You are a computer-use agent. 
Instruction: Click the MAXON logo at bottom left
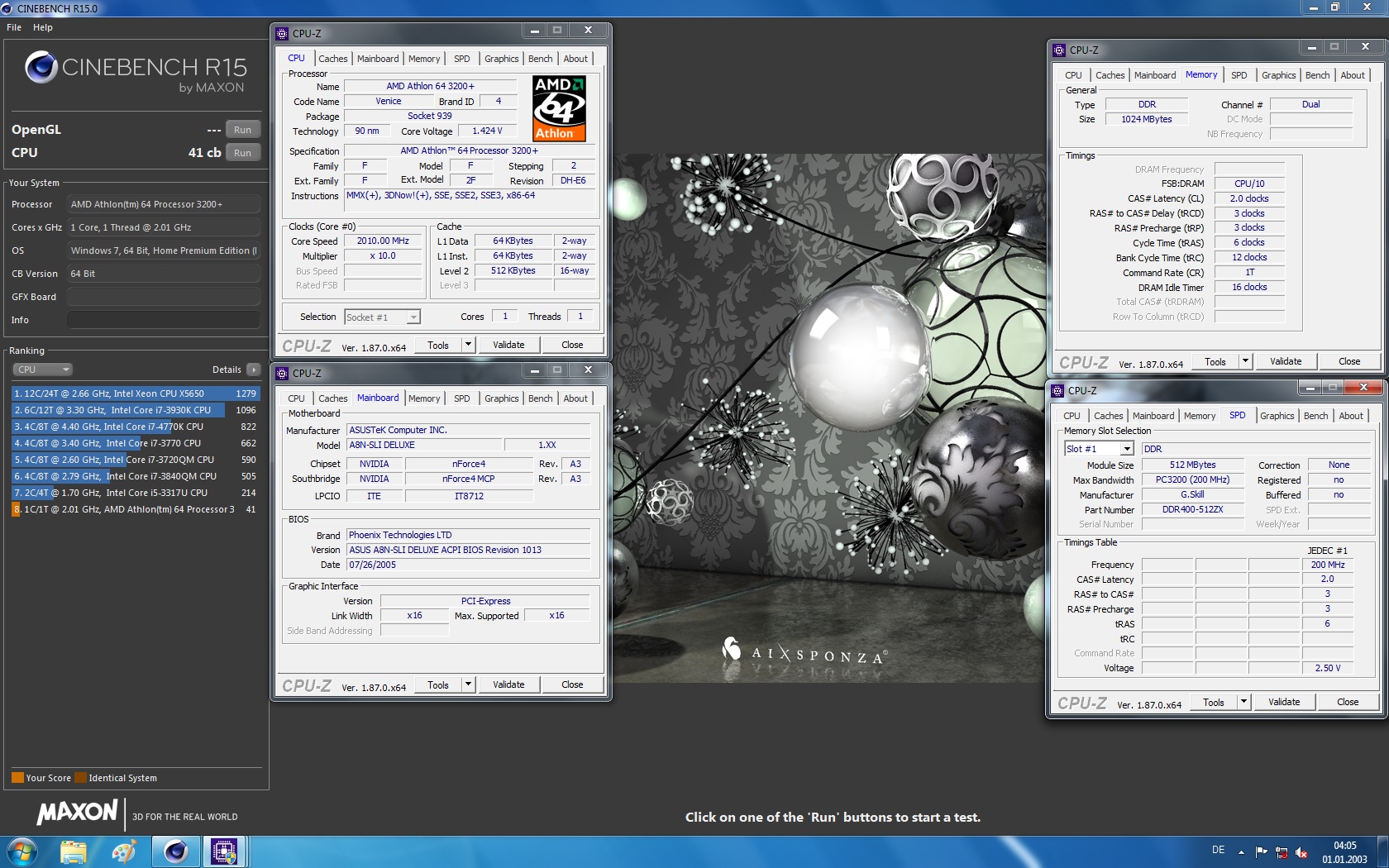[x=78, y=813]
